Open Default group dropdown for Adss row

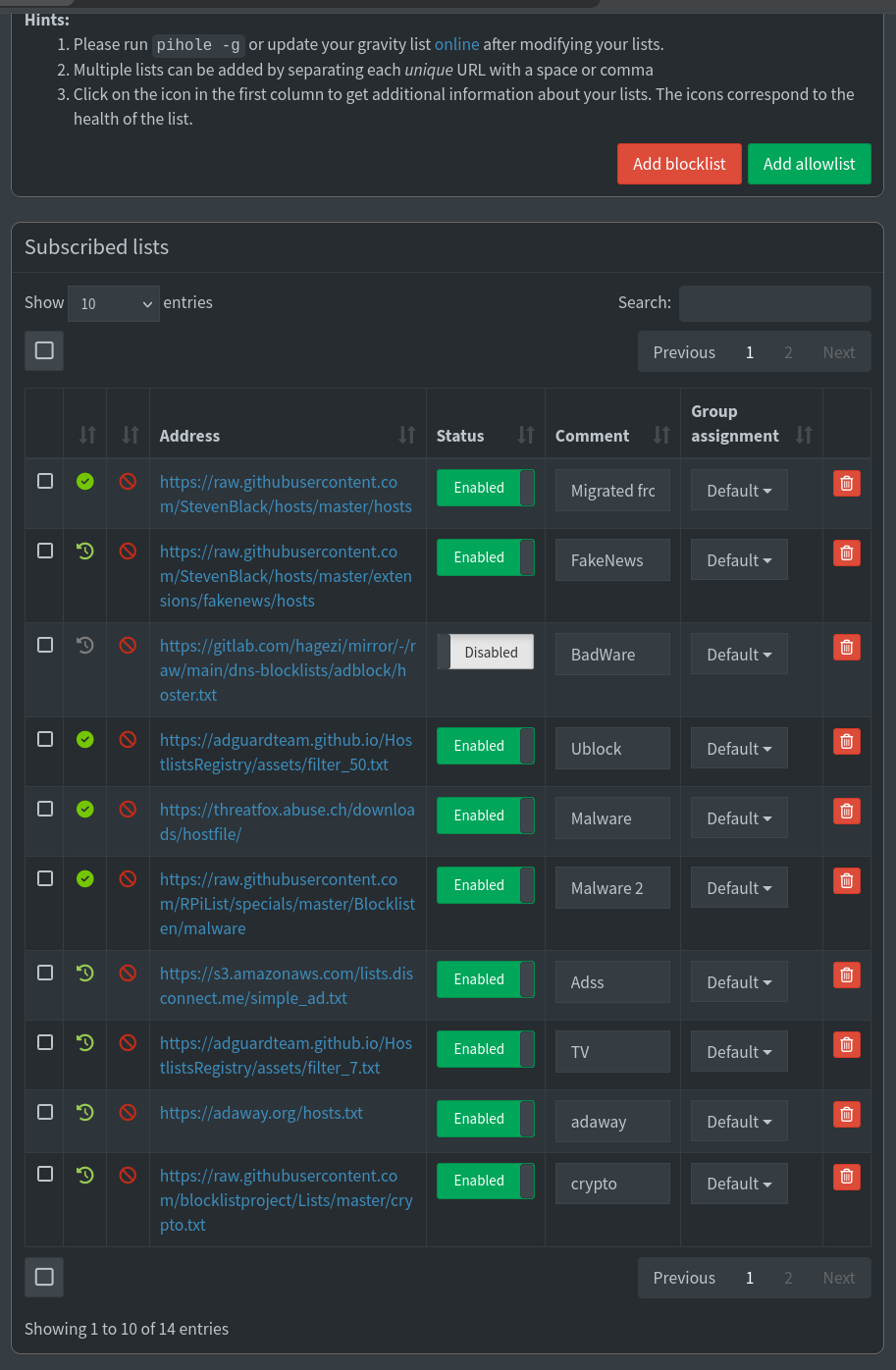(x=739, y=982)
